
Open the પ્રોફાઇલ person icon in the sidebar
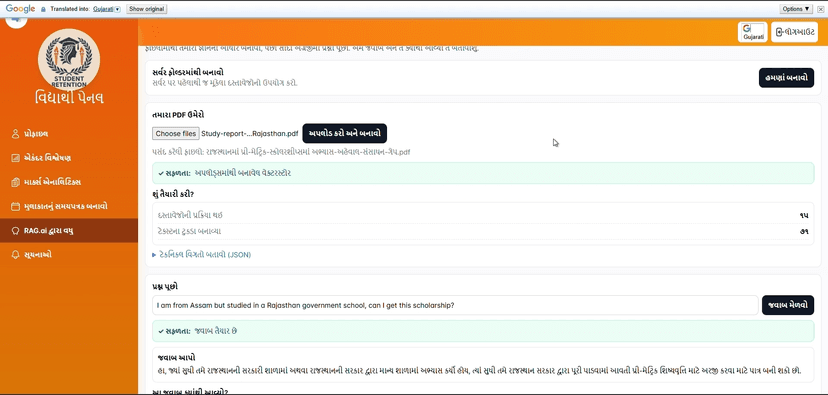click(15, 134)
